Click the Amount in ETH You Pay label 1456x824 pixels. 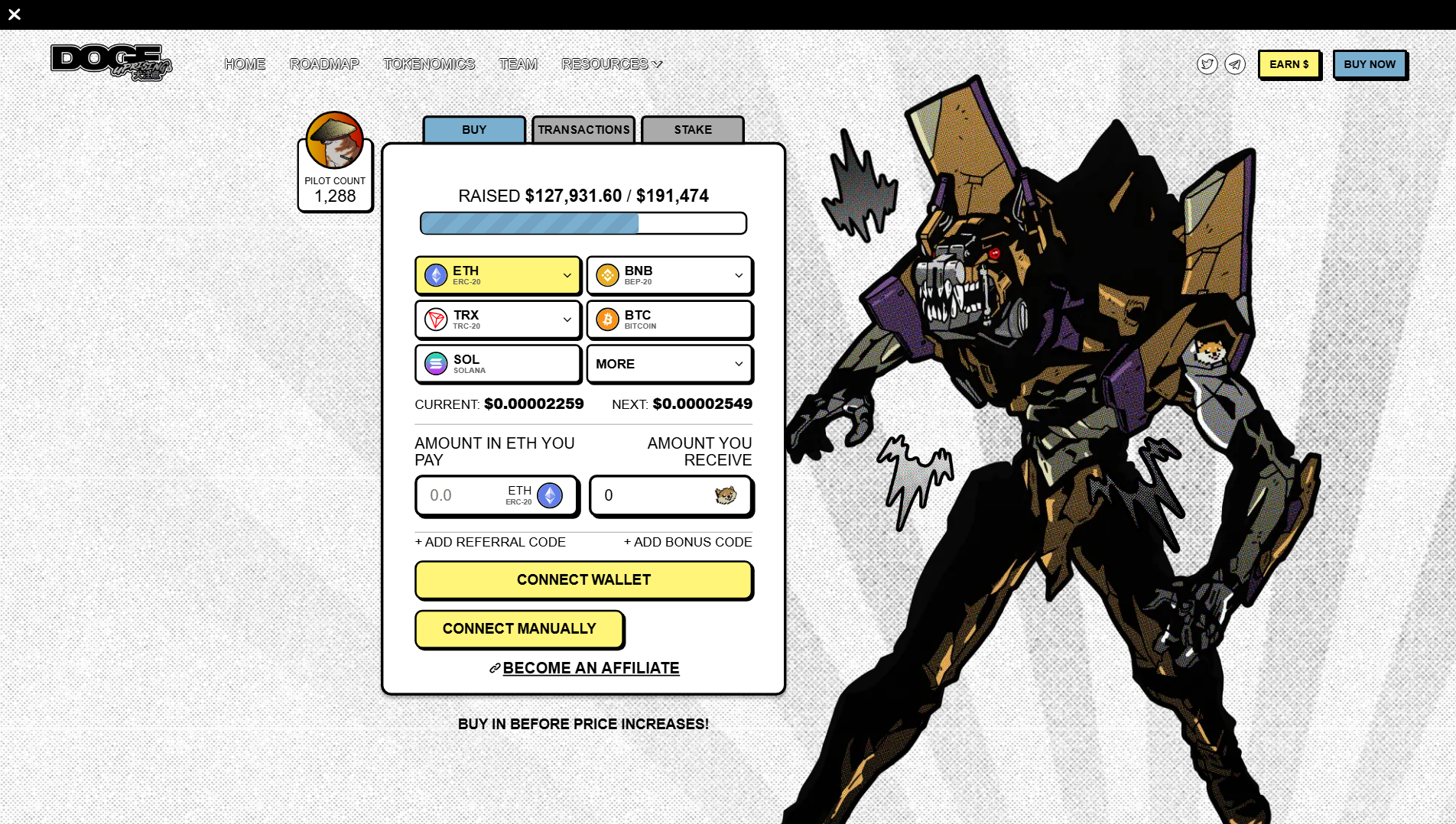coord(495,452)
